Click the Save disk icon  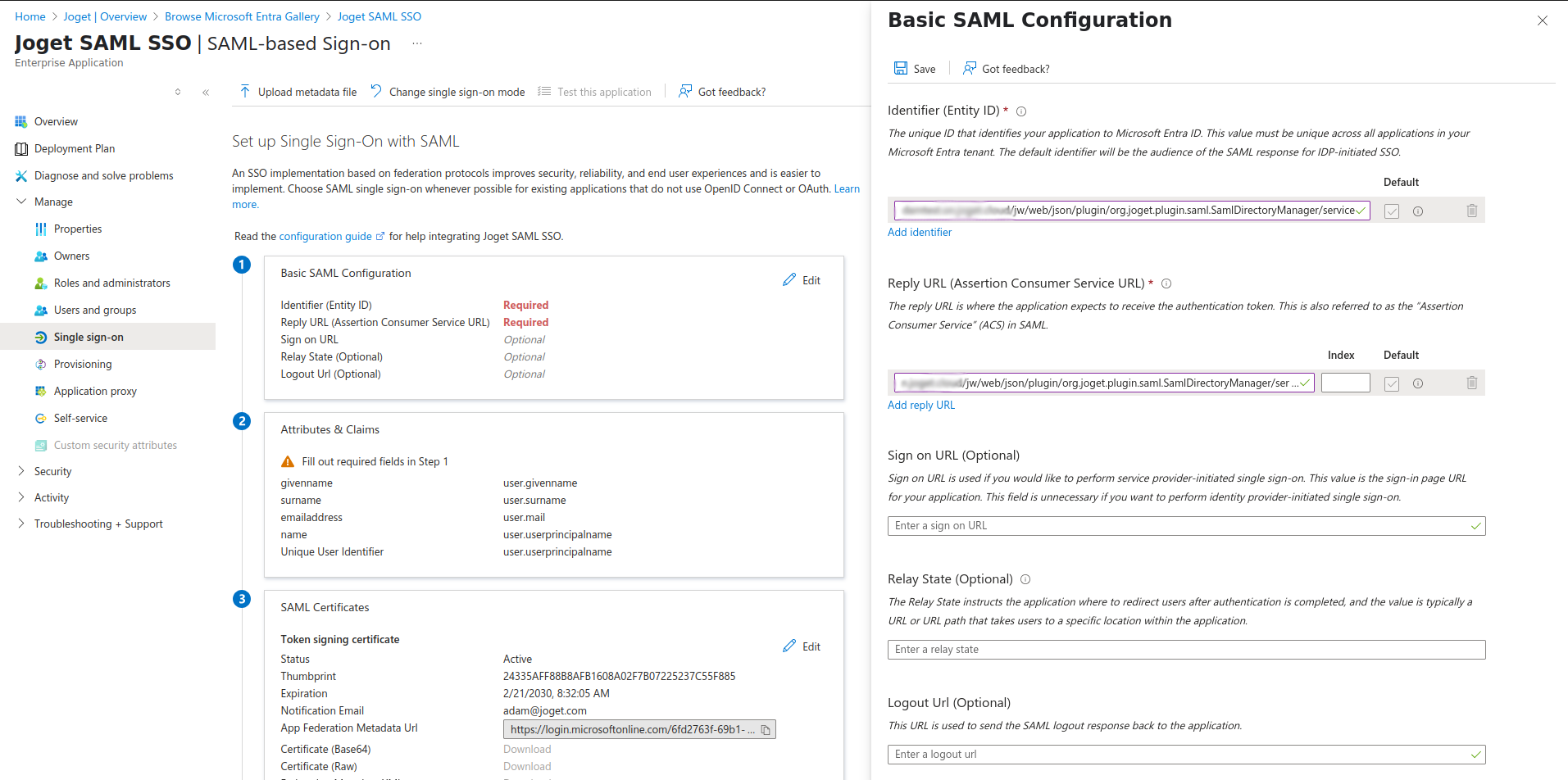click(901, 69)
